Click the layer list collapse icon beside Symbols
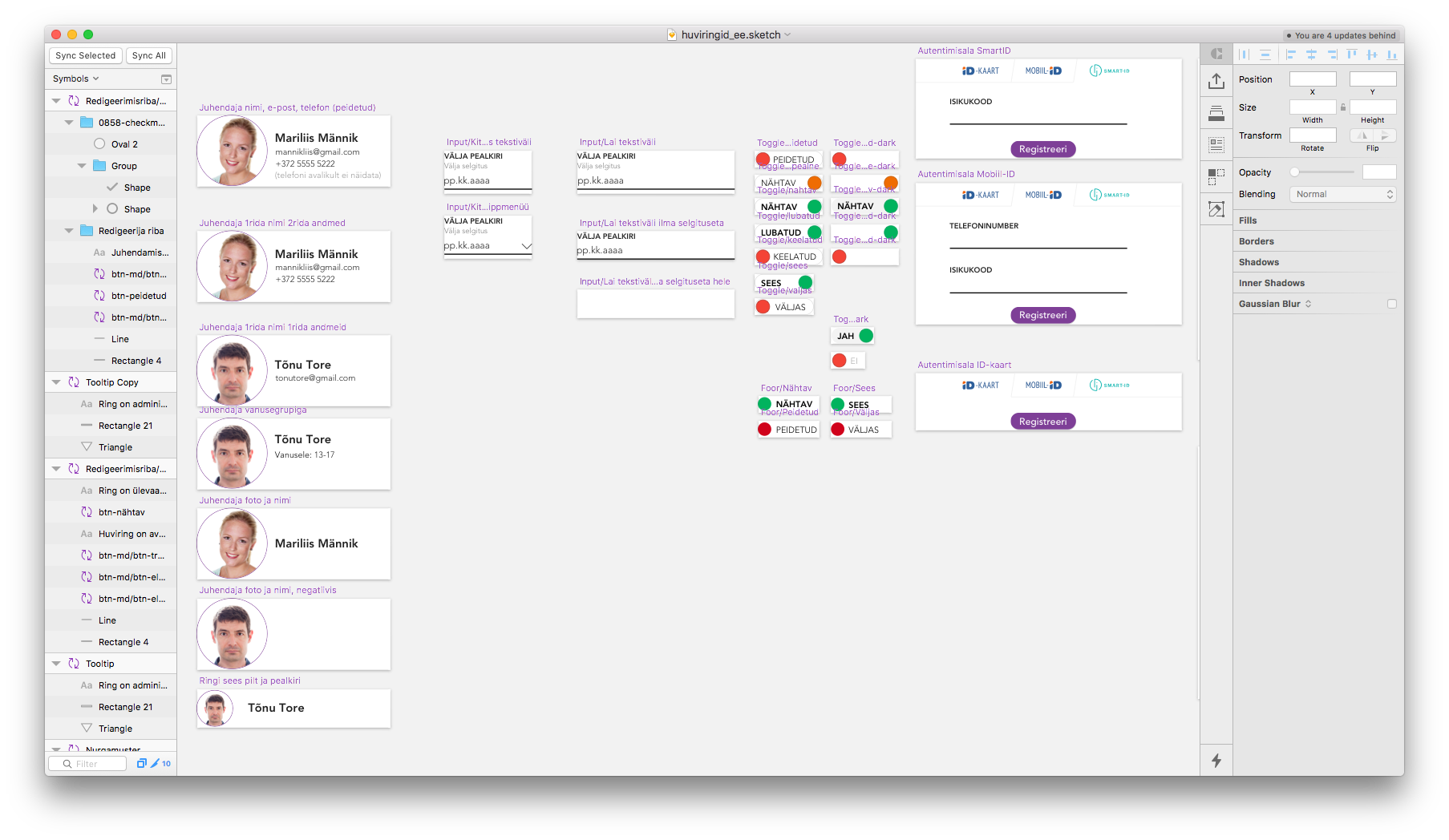1449x840 pixels. pyautogui.click(x=166, y=79)
